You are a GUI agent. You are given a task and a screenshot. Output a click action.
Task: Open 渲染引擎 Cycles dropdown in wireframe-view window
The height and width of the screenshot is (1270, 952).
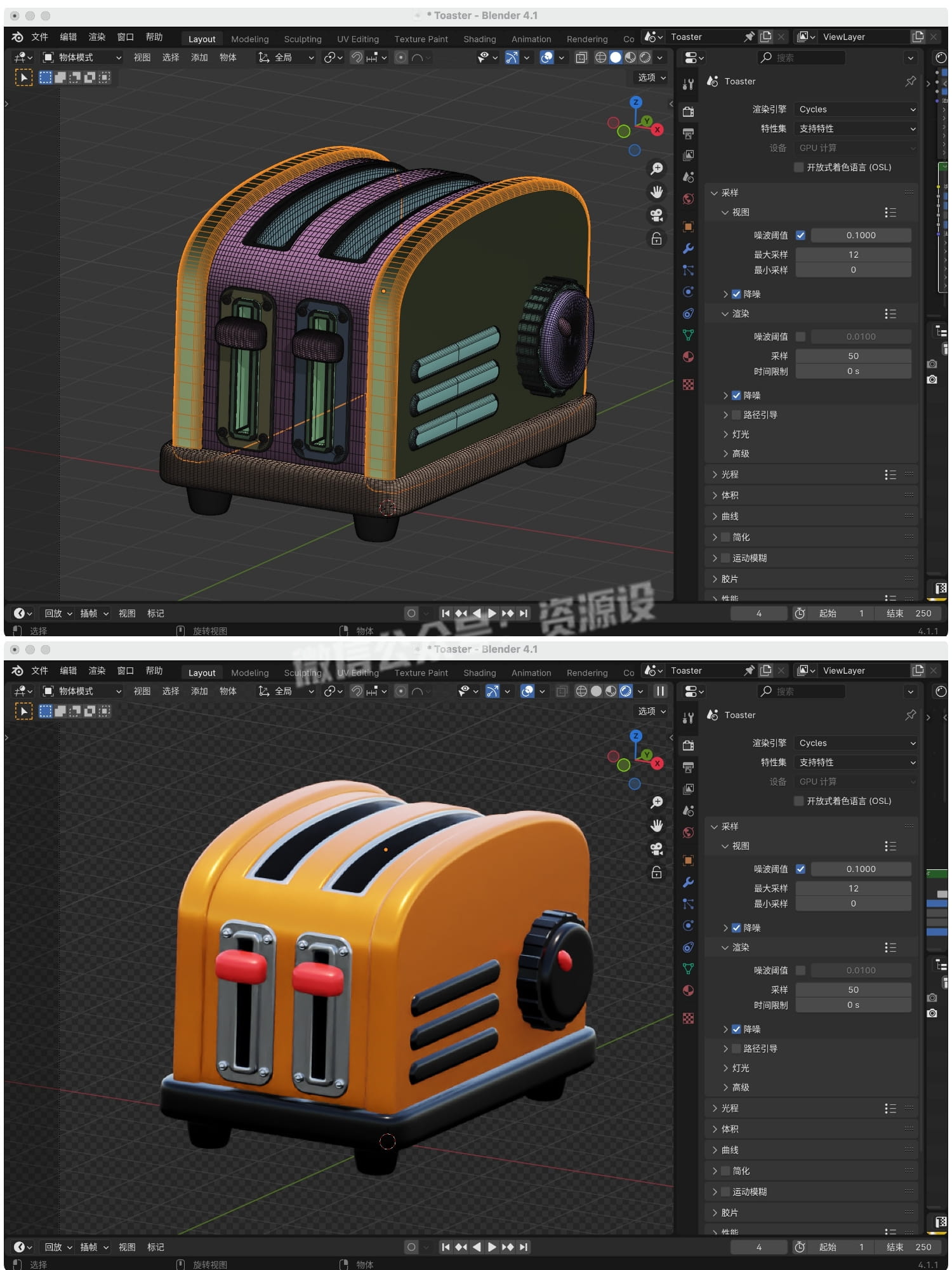[x=856, y=109]
